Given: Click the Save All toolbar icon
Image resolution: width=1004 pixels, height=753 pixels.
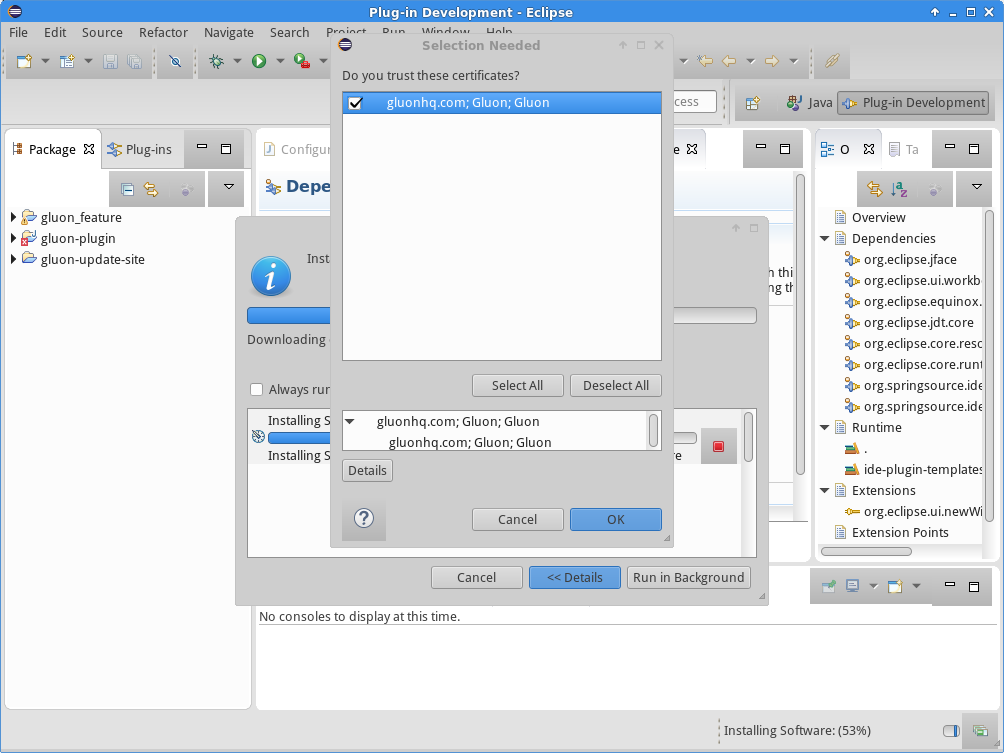Looking at the screenshot, I should pyautogui.click(x=134, y=61).
